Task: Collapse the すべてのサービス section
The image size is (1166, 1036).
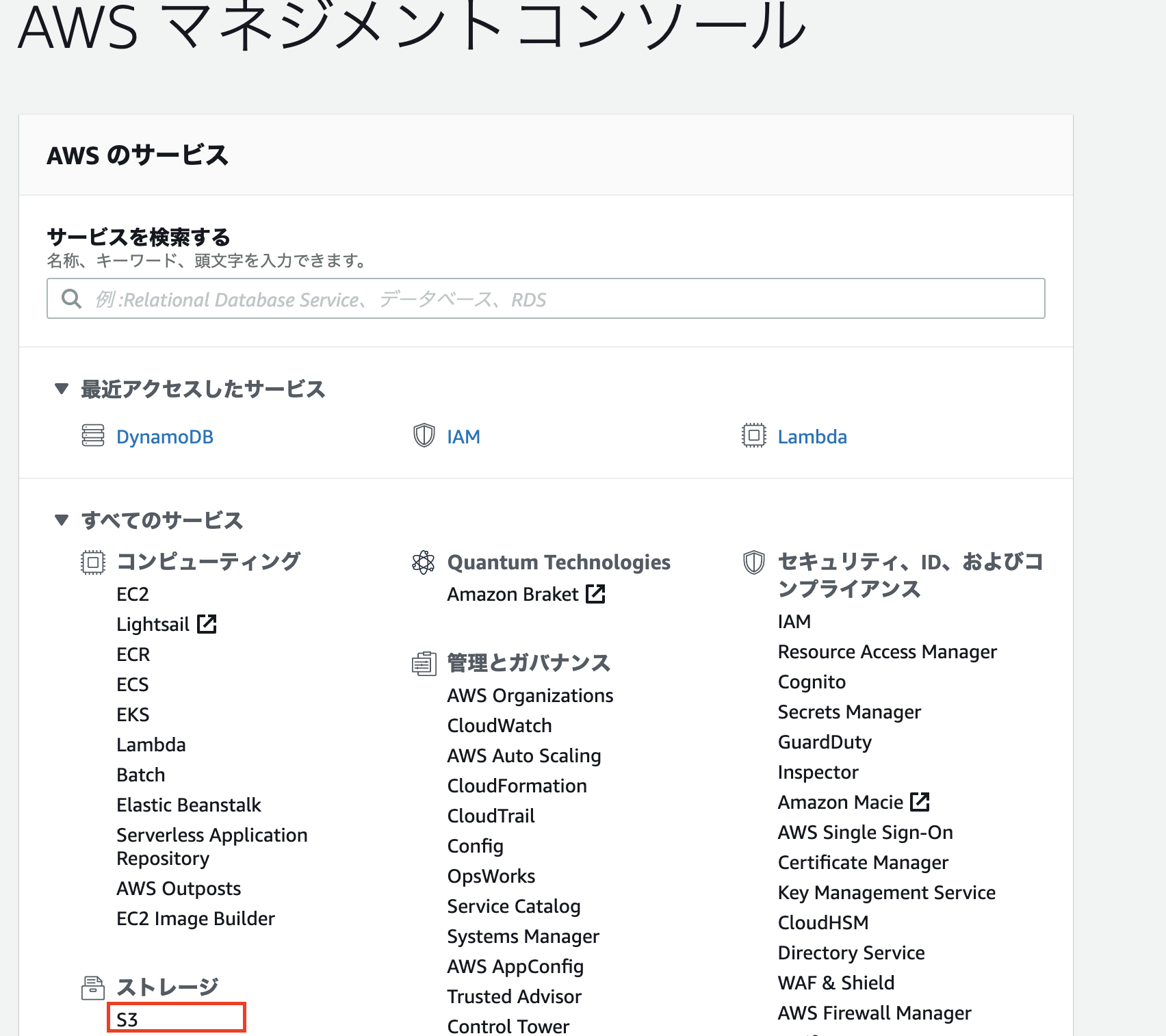Action: 62,520
